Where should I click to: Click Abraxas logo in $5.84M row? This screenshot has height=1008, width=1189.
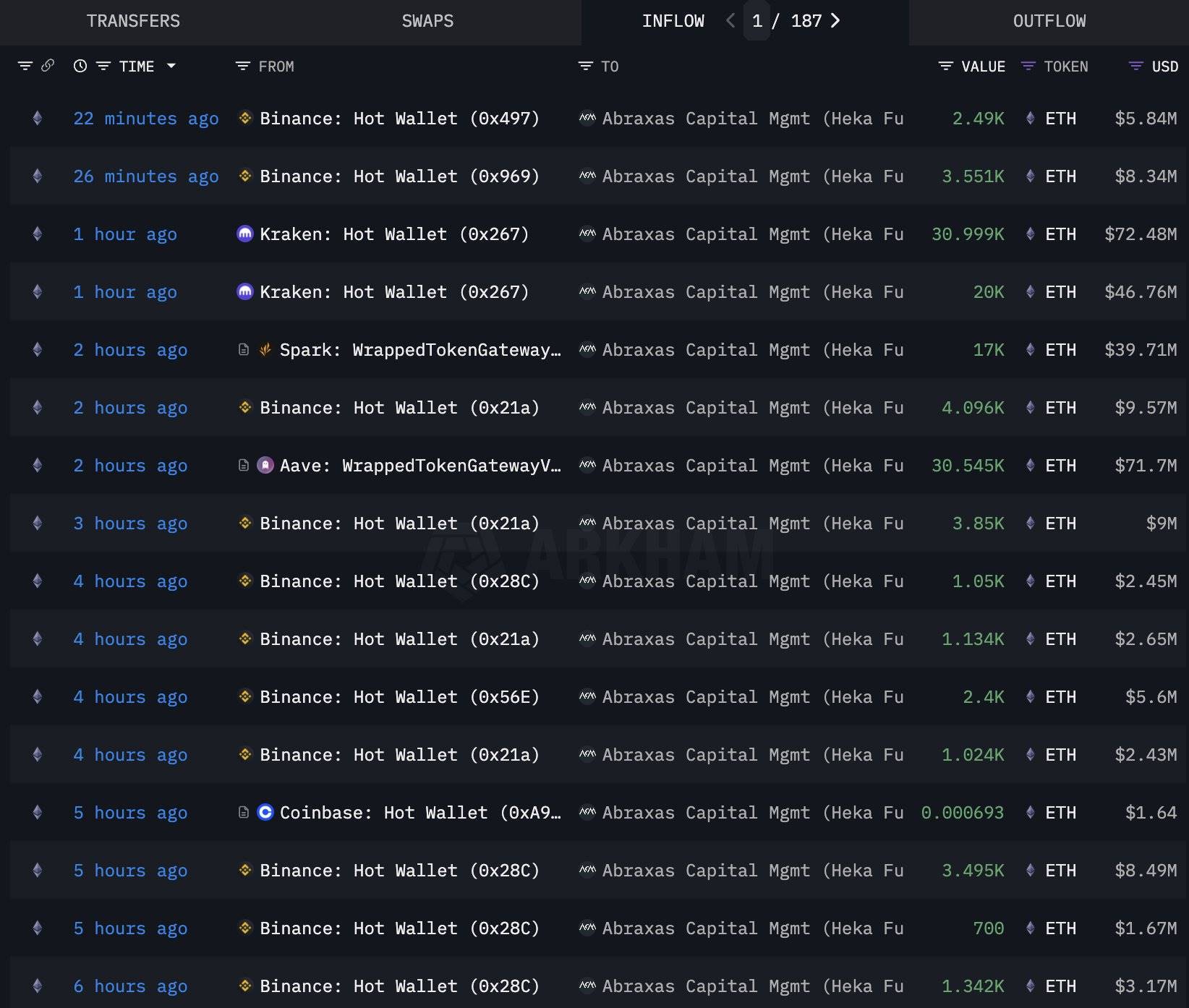[x=587, y=118]
